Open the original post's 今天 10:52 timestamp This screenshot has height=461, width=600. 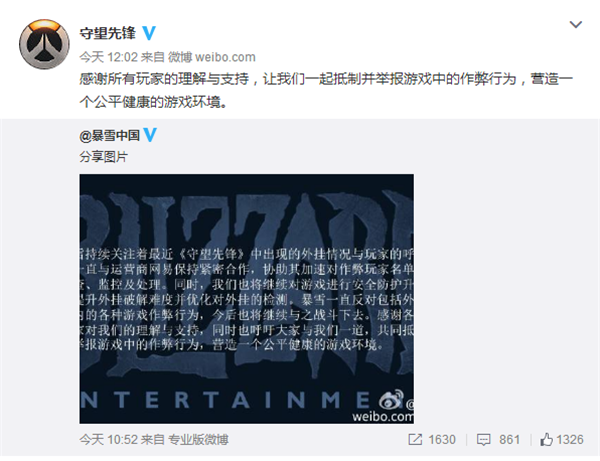coord(108,440)
